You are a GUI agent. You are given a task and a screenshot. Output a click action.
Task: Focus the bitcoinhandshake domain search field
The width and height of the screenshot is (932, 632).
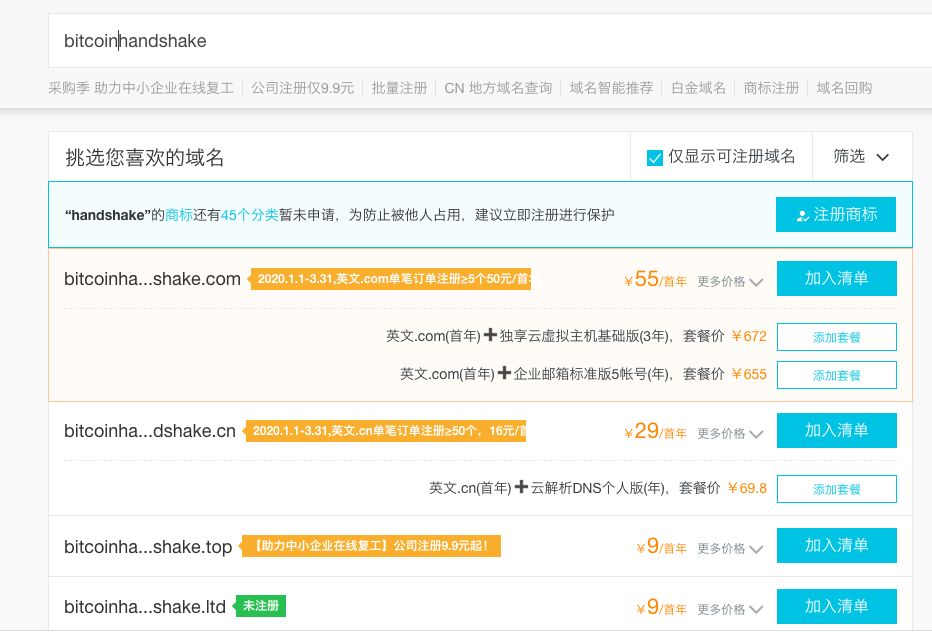(x=489, y=41)
